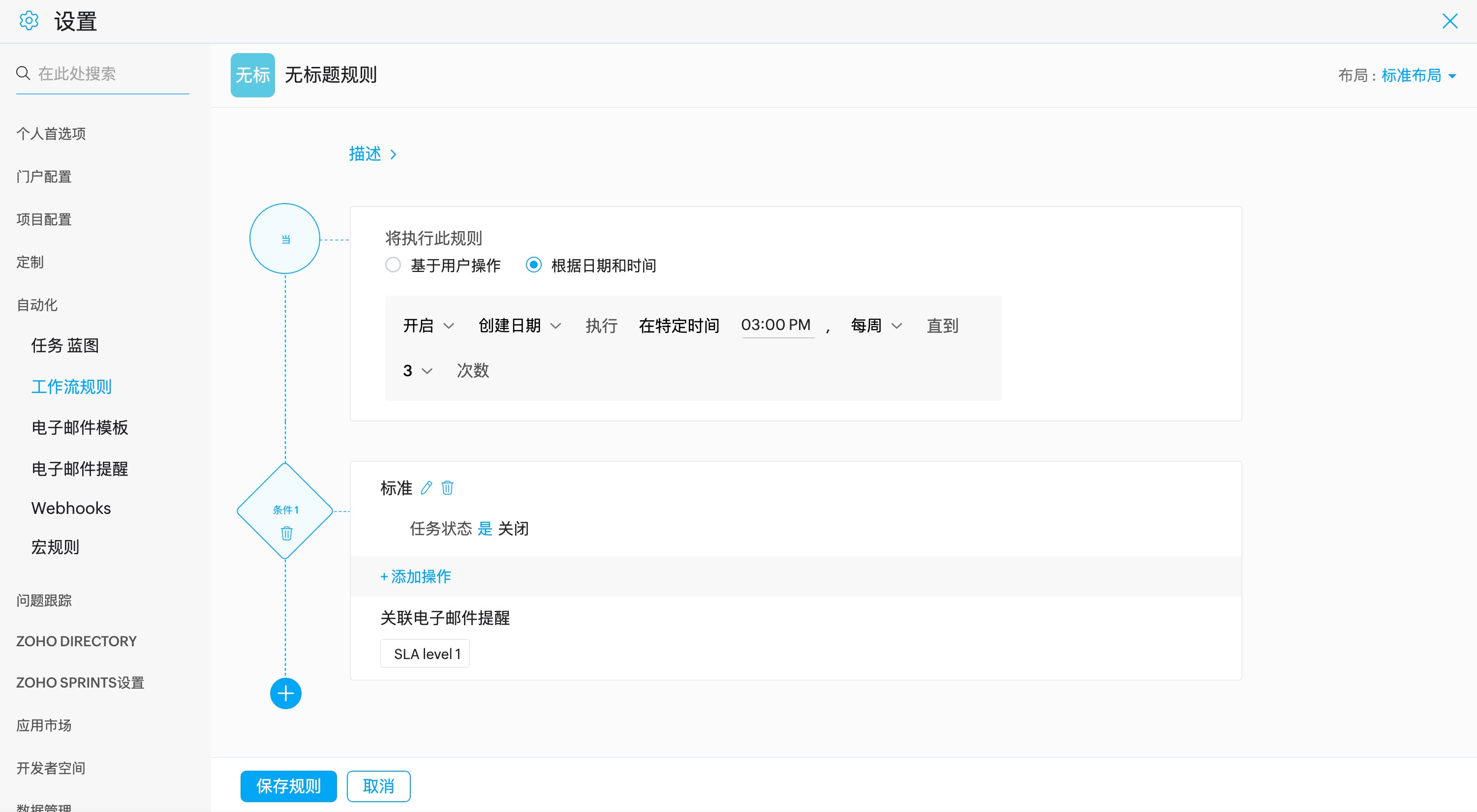This screenshot has height=812, width=1477.
Task: Click the pencil edit icon beside 标准
Action: click(x=426, y=488)
